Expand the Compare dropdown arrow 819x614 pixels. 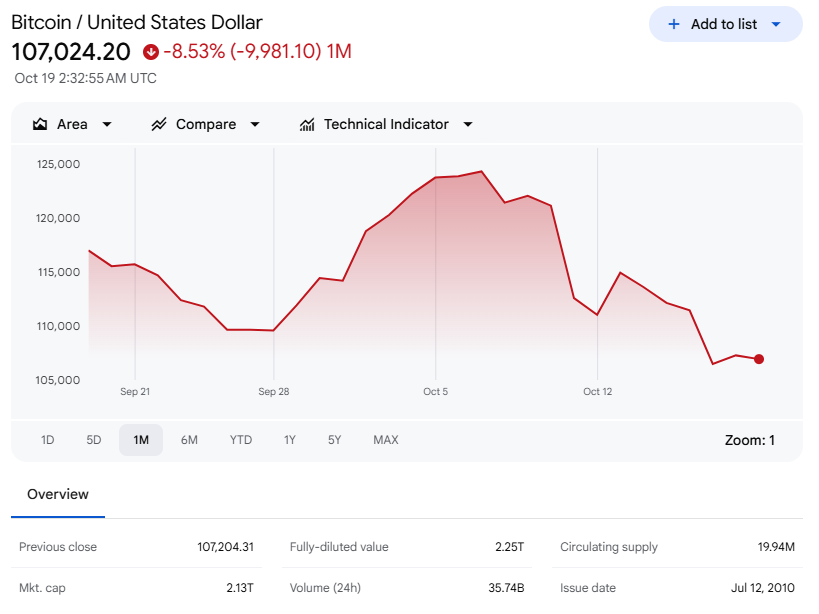coord(255,124)
